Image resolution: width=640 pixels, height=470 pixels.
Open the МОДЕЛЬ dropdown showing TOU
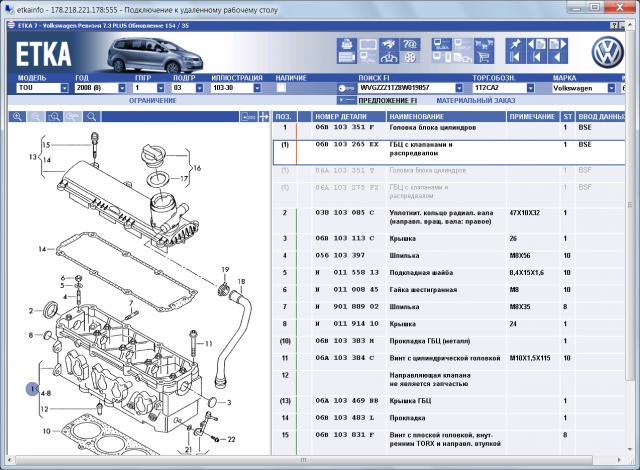point(64,88)
